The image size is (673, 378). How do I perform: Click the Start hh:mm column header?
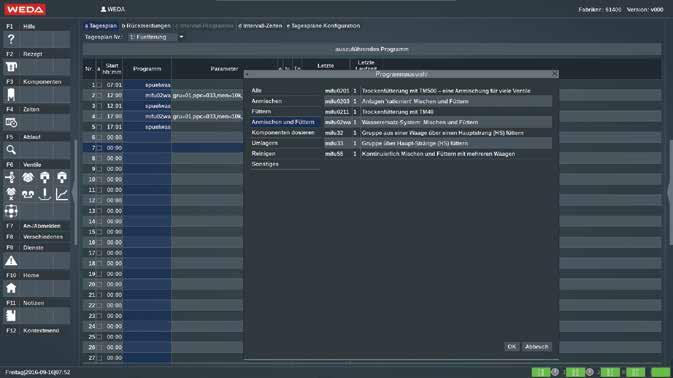pos(112,69)
